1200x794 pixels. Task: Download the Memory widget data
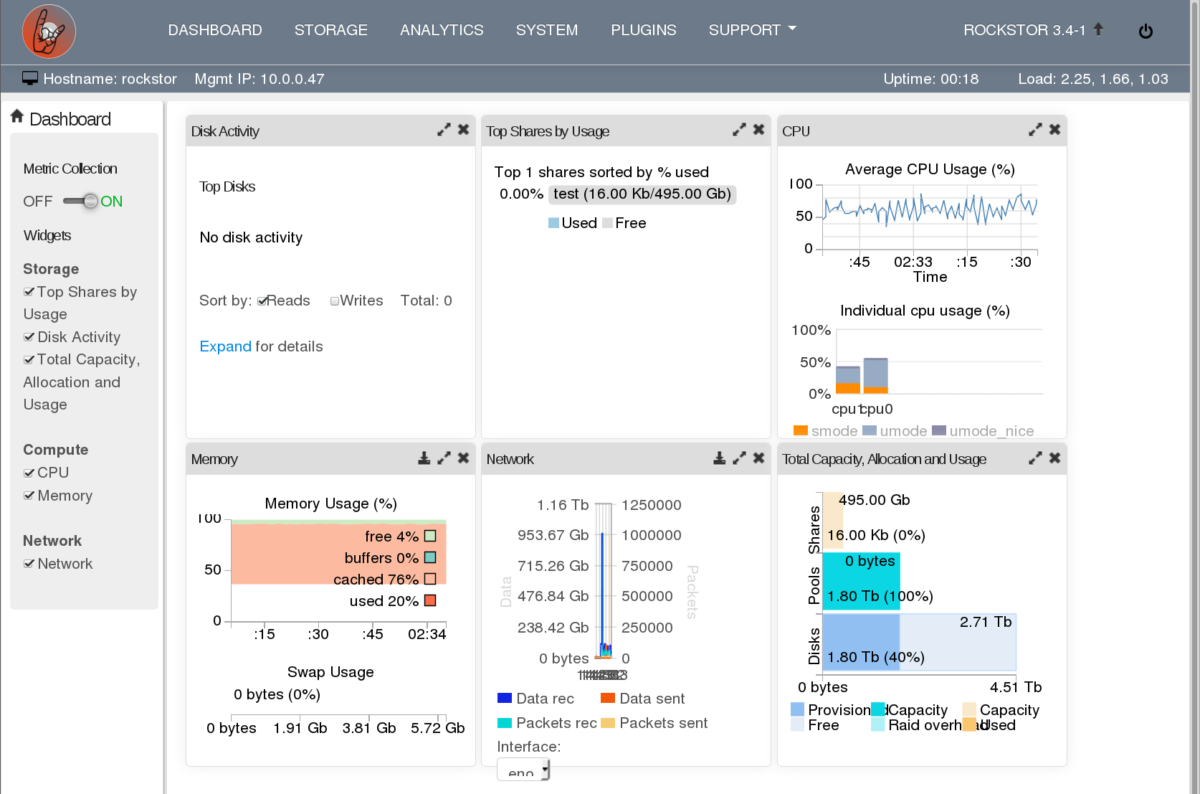[424, 458]
